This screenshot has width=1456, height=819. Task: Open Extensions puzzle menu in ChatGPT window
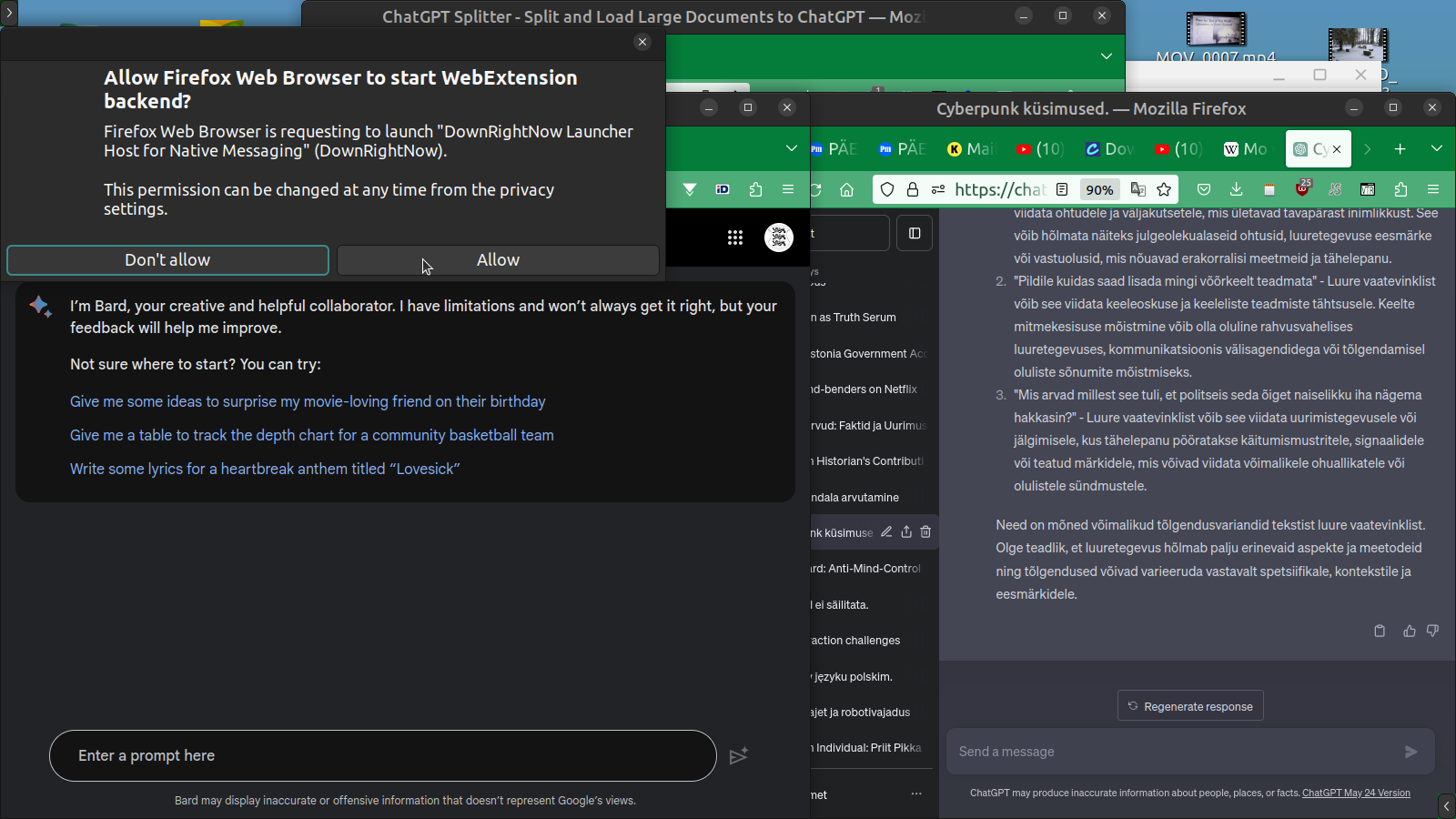[1400, 189]
